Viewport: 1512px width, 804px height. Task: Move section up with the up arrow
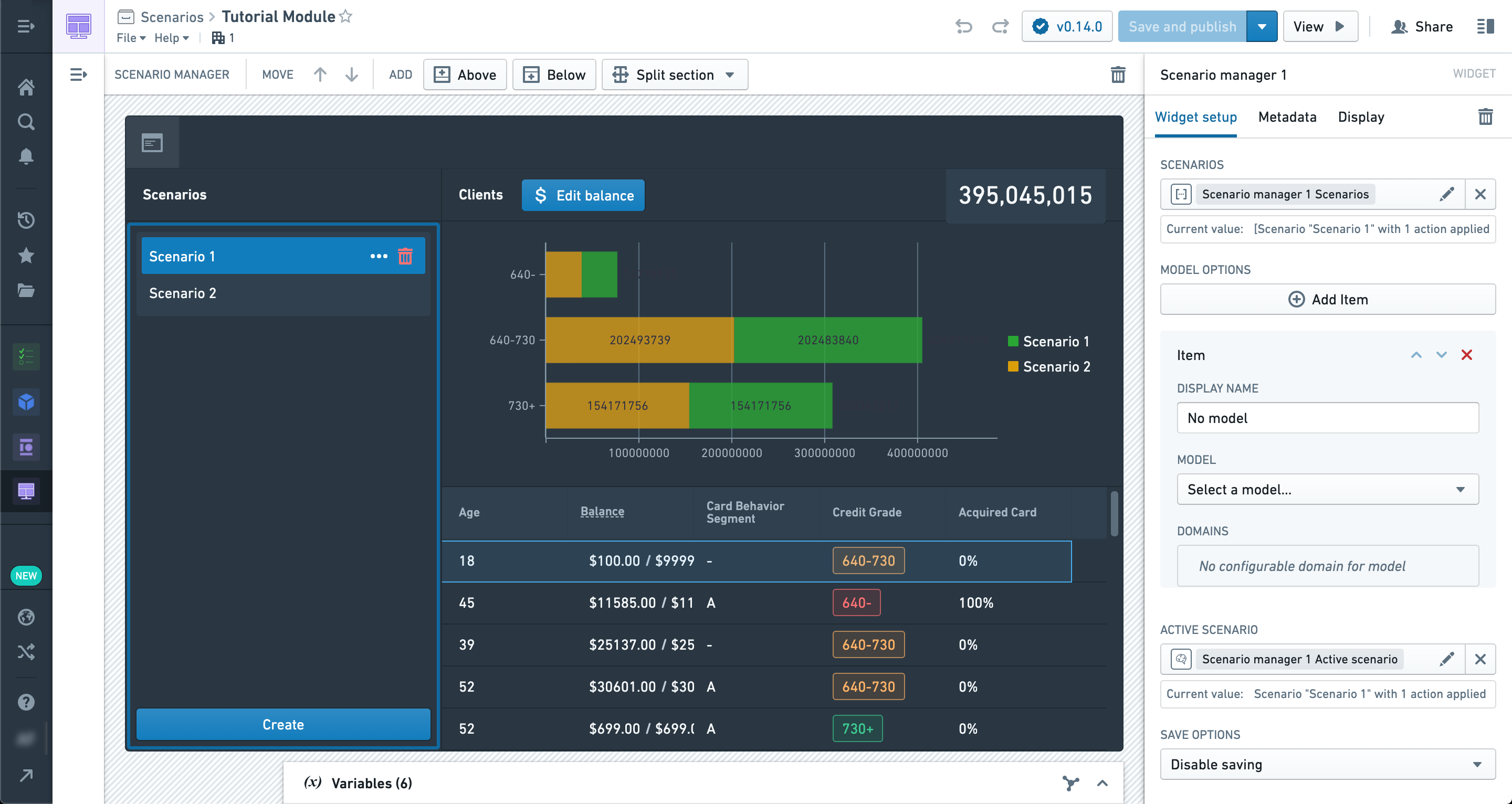320,75
